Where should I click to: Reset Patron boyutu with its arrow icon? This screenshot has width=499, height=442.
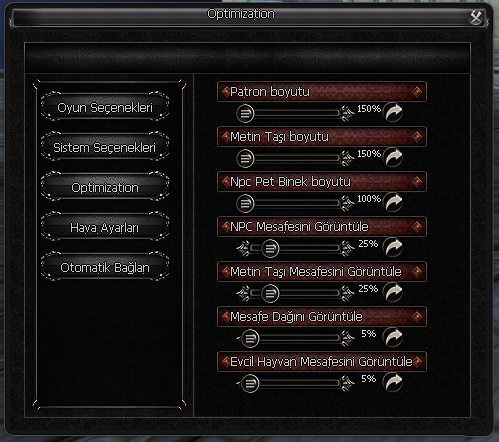pos(393,112)
